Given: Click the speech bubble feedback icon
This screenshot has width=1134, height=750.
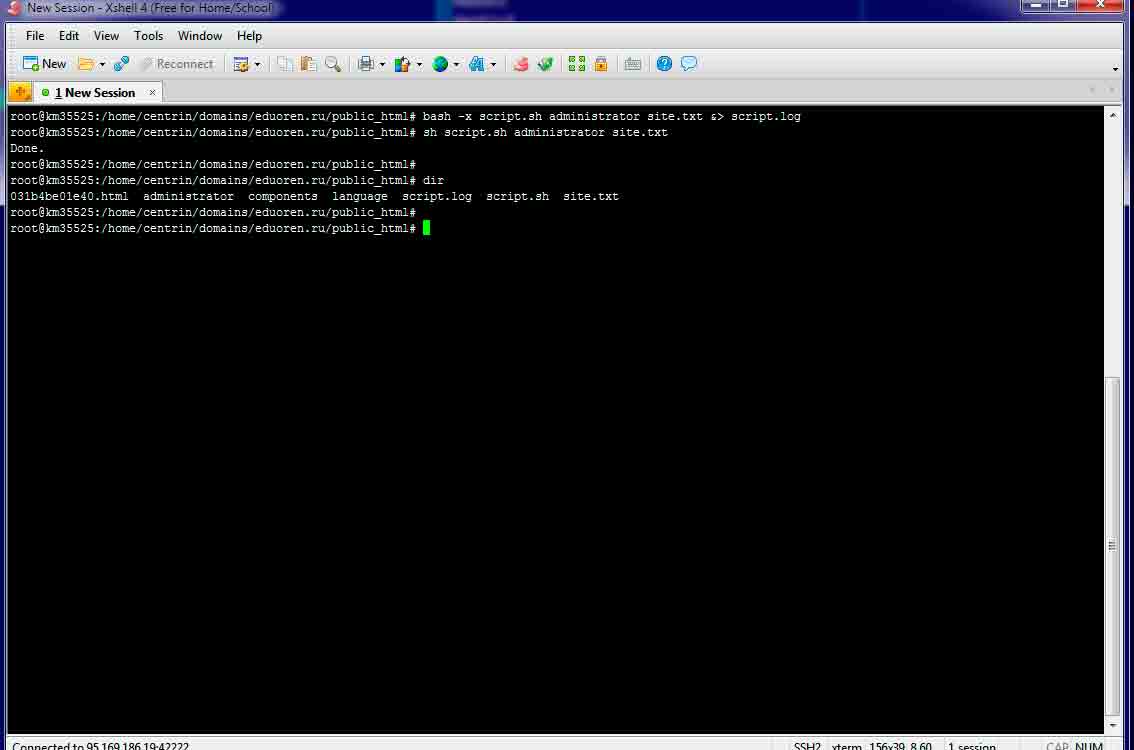Looking at the screenshot, I should (x=688, y=64).
